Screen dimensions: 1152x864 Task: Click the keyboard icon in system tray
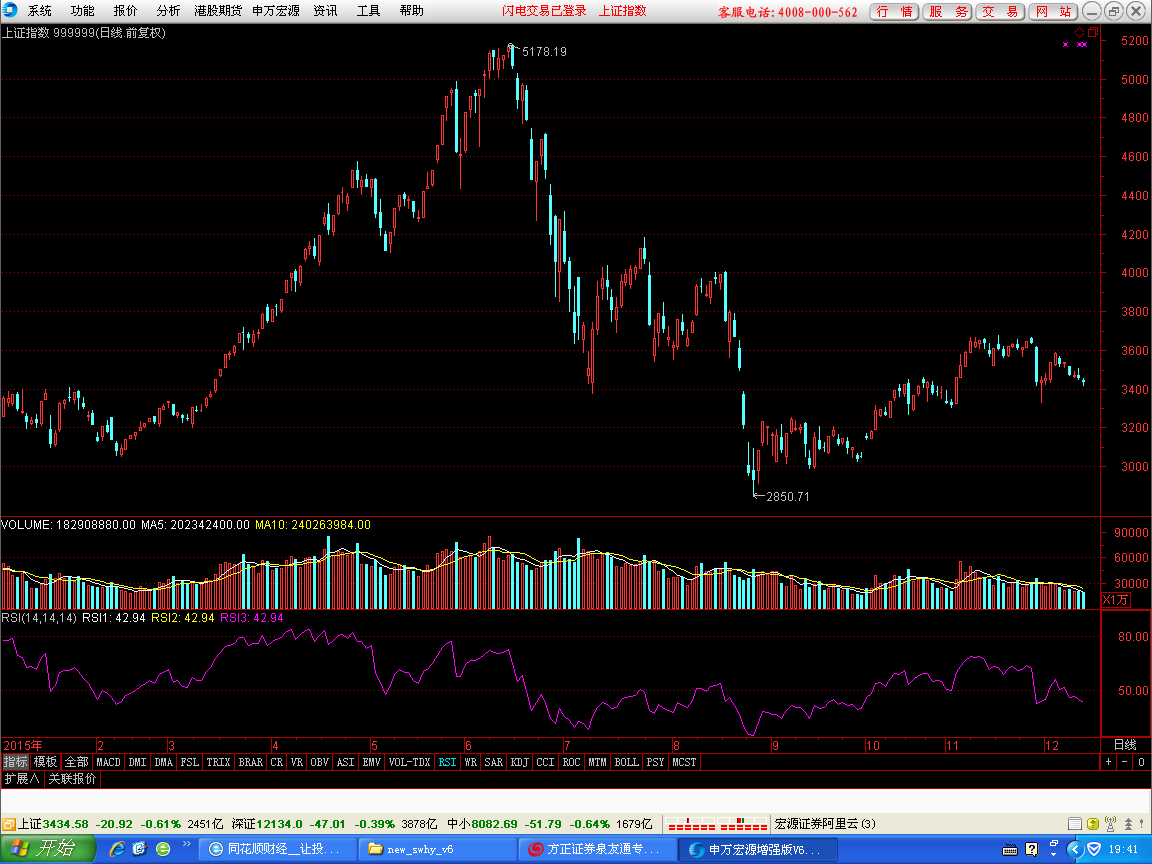(x=1010, y=850)
